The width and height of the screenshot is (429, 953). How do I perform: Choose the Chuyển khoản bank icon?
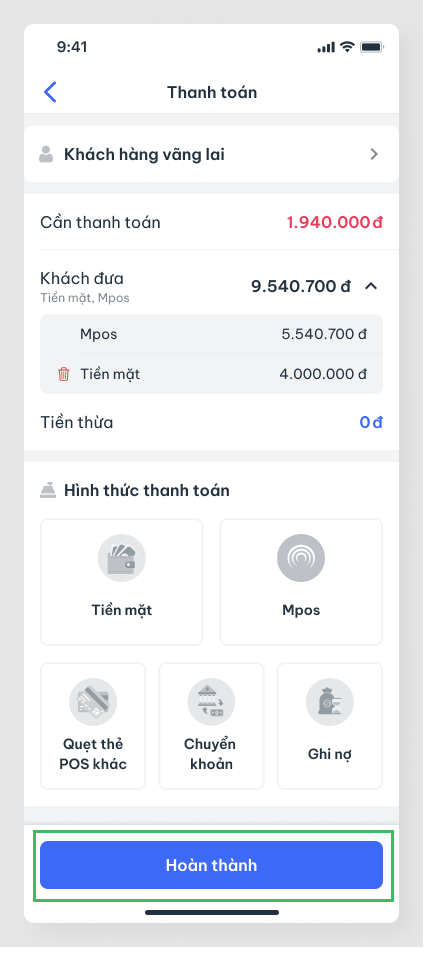211,702
